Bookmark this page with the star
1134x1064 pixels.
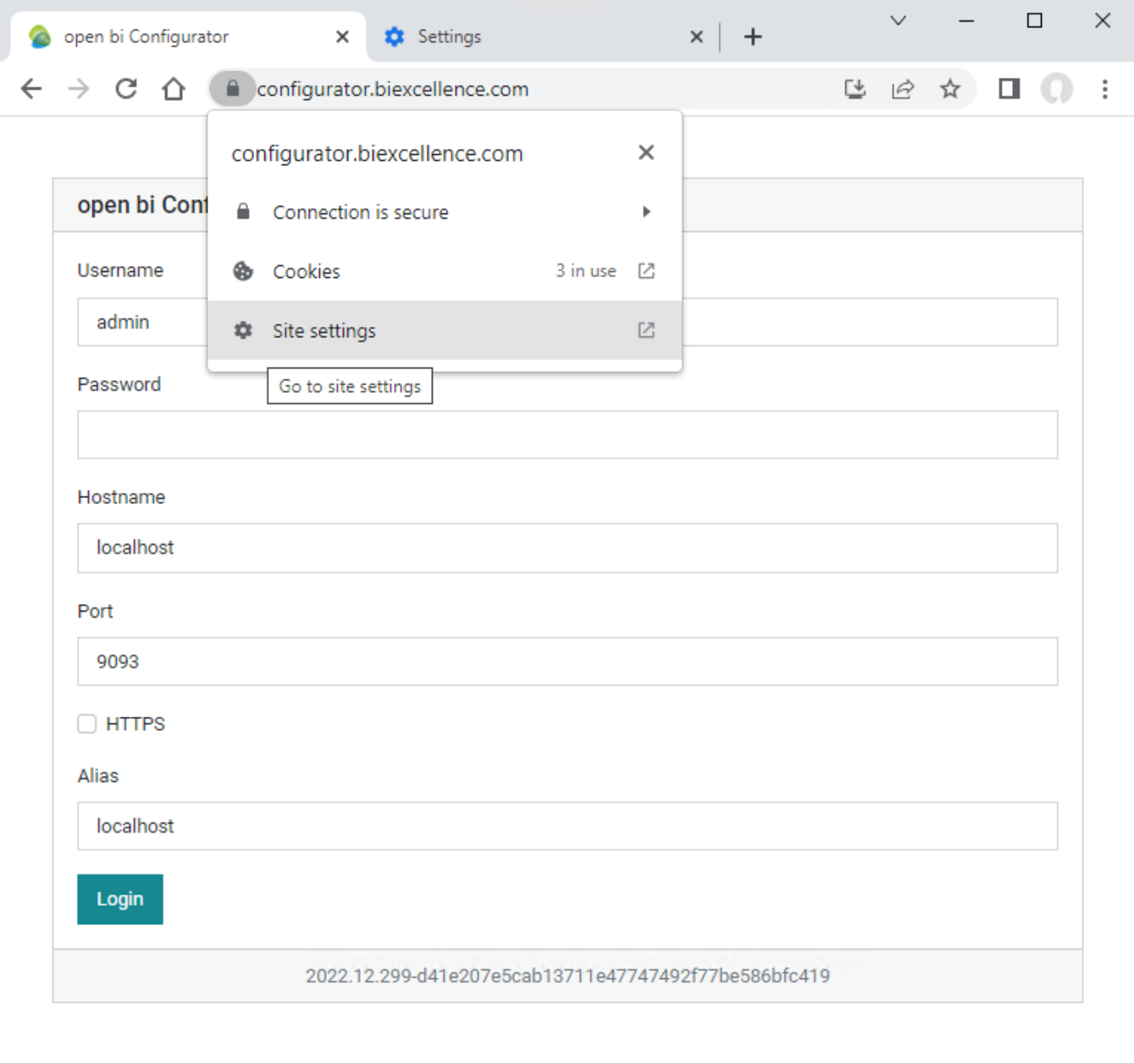(950, 89)
